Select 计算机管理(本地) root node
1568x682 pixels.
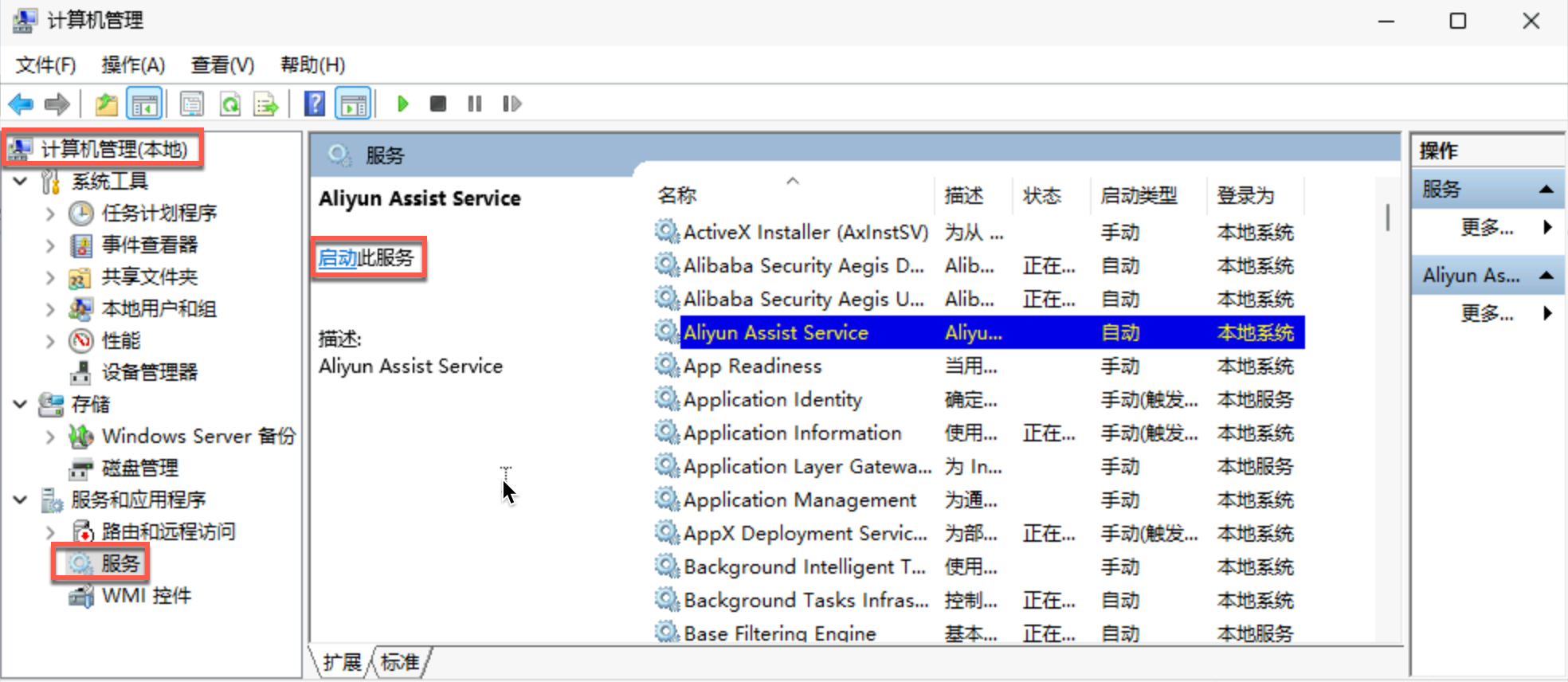coord(115,149)
